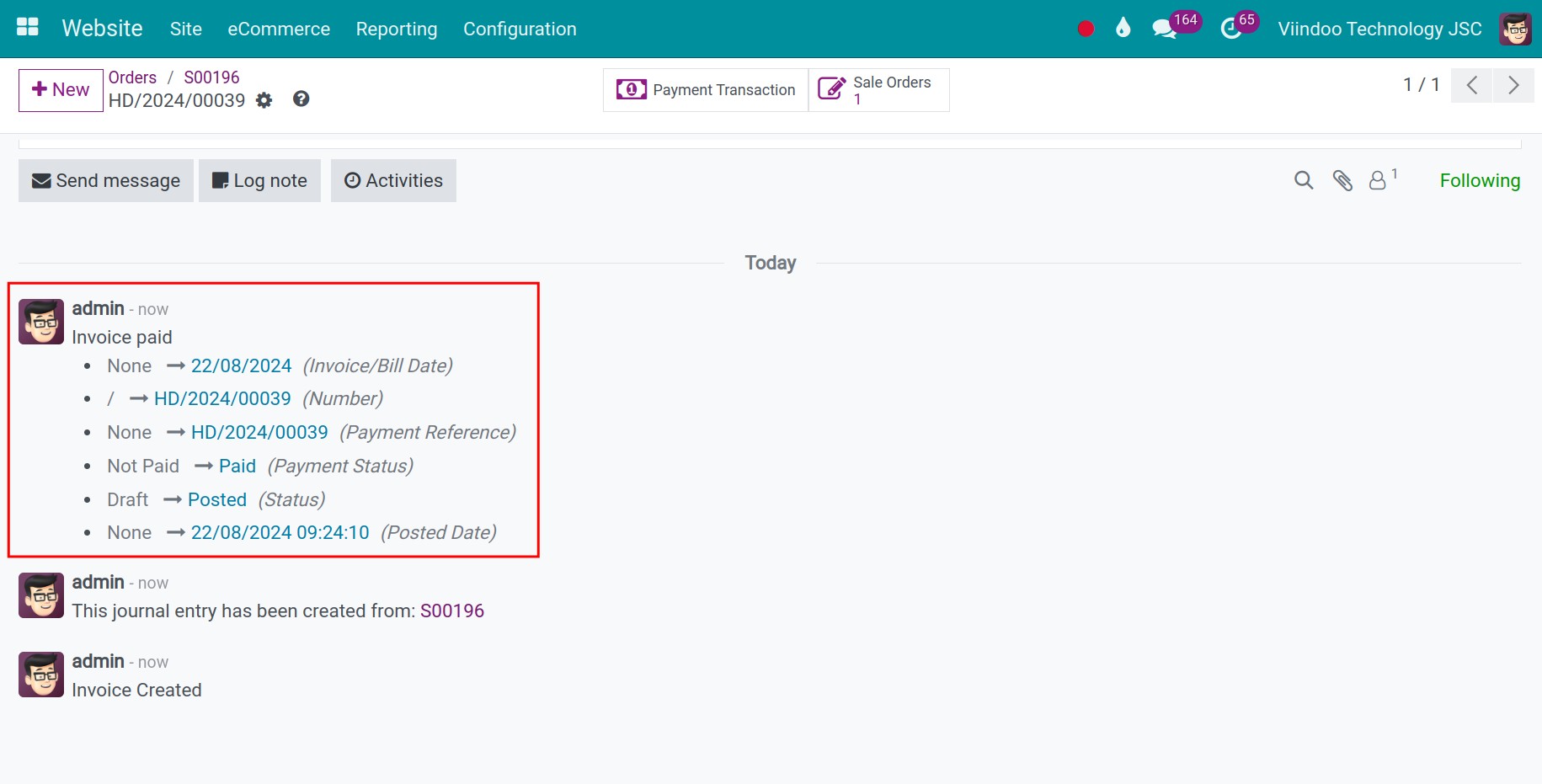Viewport: 1542px width, 784px height.
Task: Open the Reporting menu
Action: (397, 29)
